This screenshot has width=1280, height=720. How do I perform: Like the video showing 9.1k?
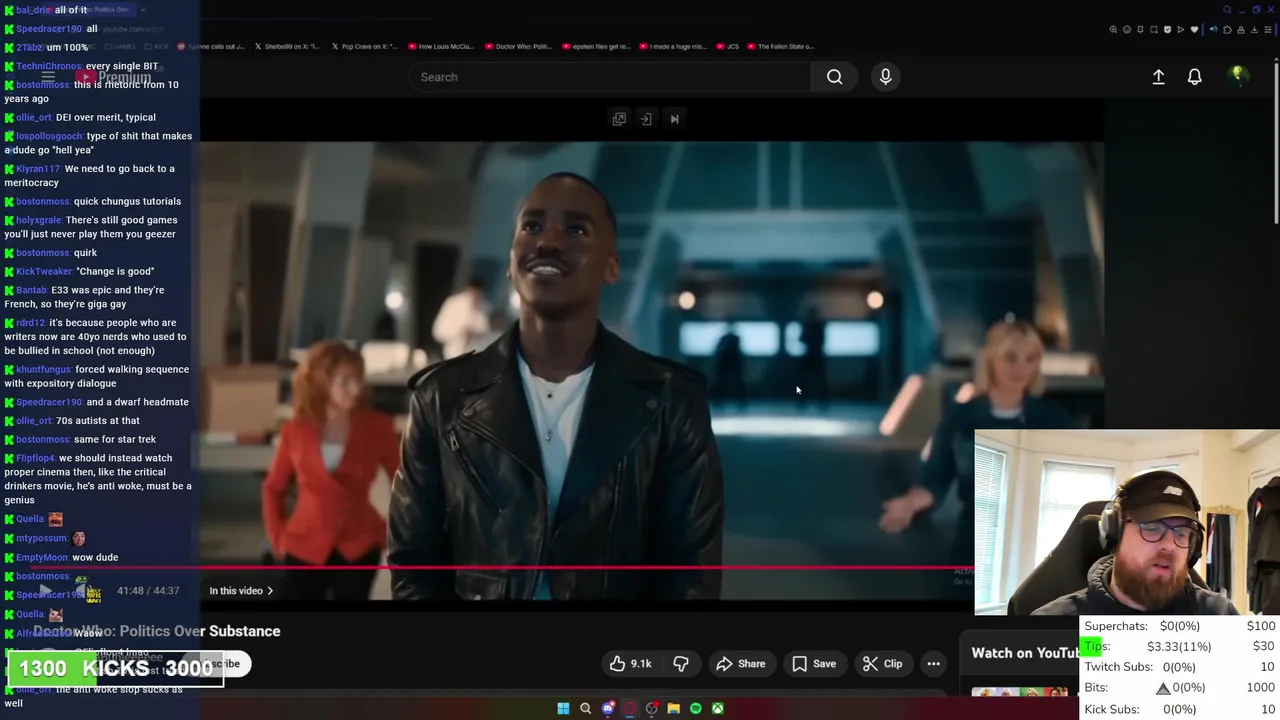[x=631, y=664]
